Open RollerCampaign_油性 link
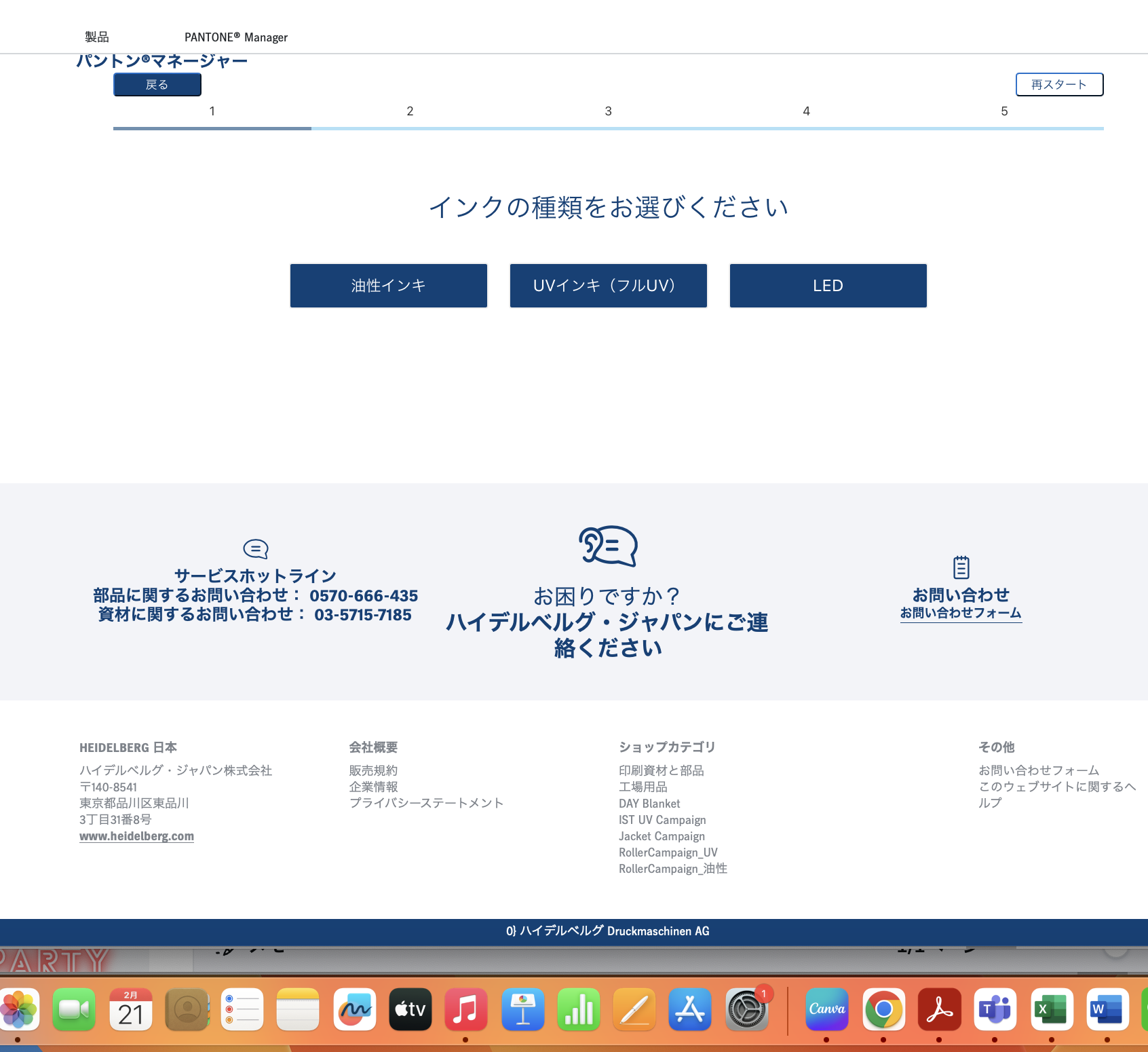 click(673, 869)
